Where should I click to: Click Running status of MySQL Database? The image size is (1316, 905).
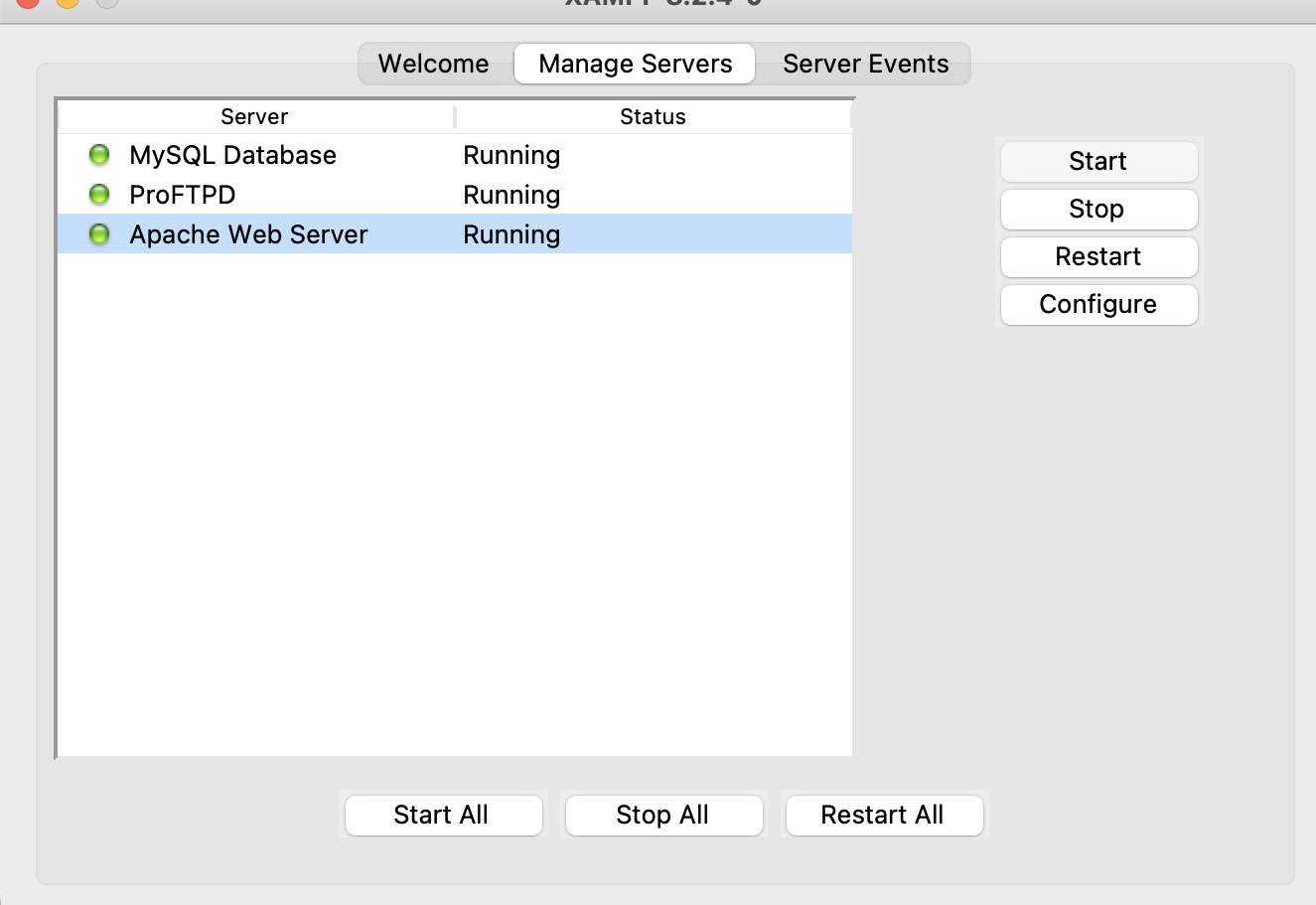click(x=512, y=156)
